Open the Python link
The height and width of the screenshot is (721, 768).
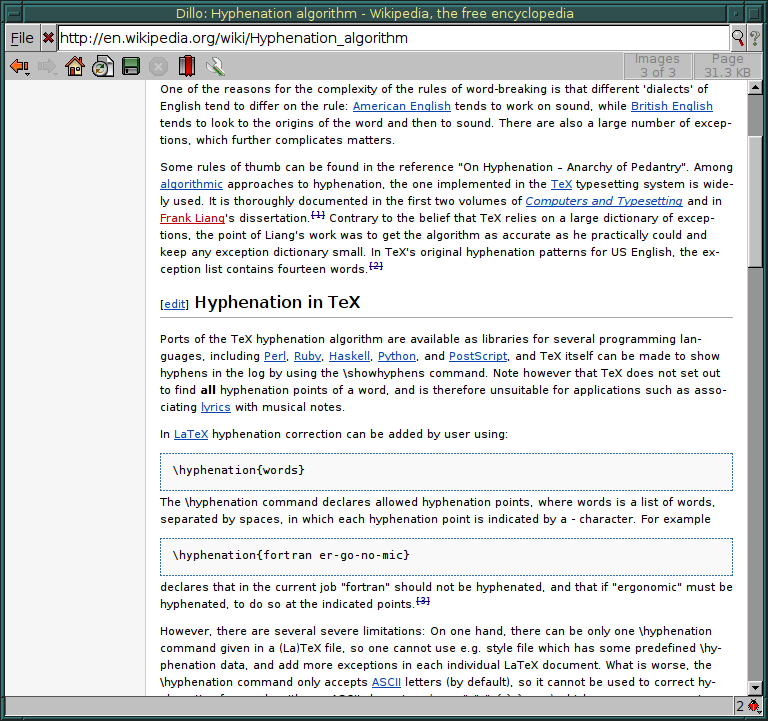click(397, 356)
